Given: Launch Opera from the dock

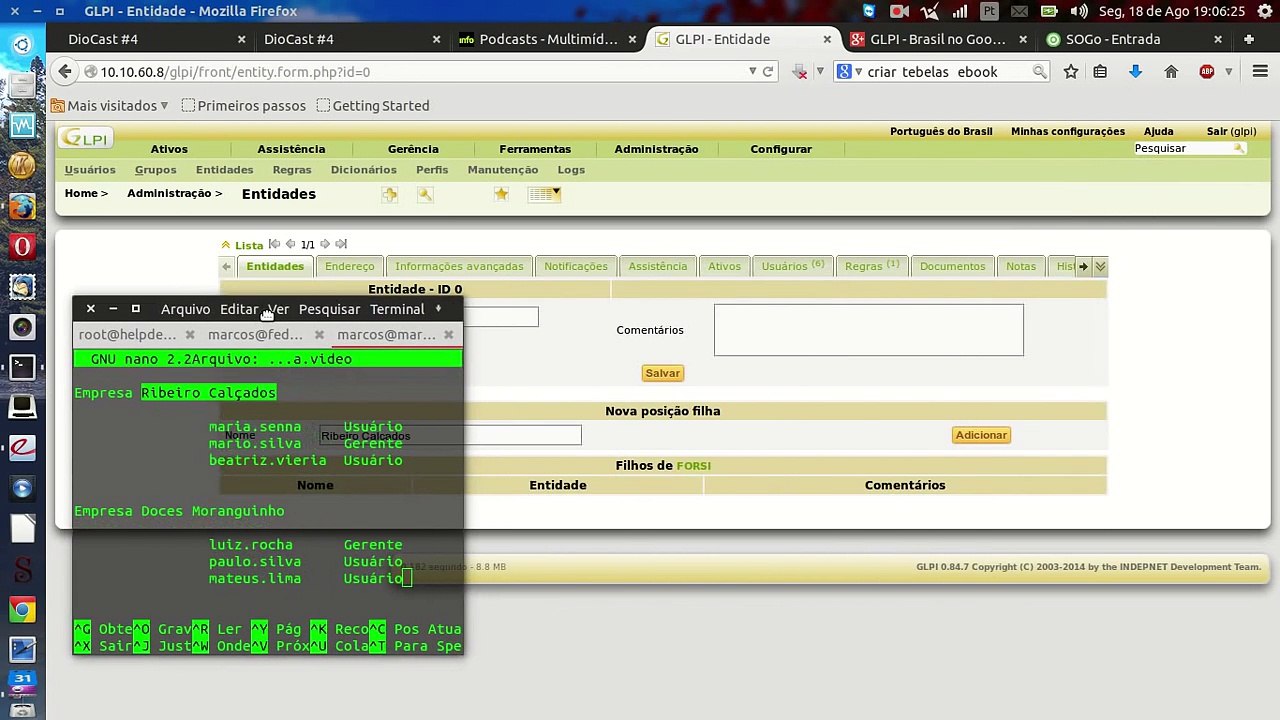Looking at the screenshot, I should pyautogui.click(x=22, y=246).
